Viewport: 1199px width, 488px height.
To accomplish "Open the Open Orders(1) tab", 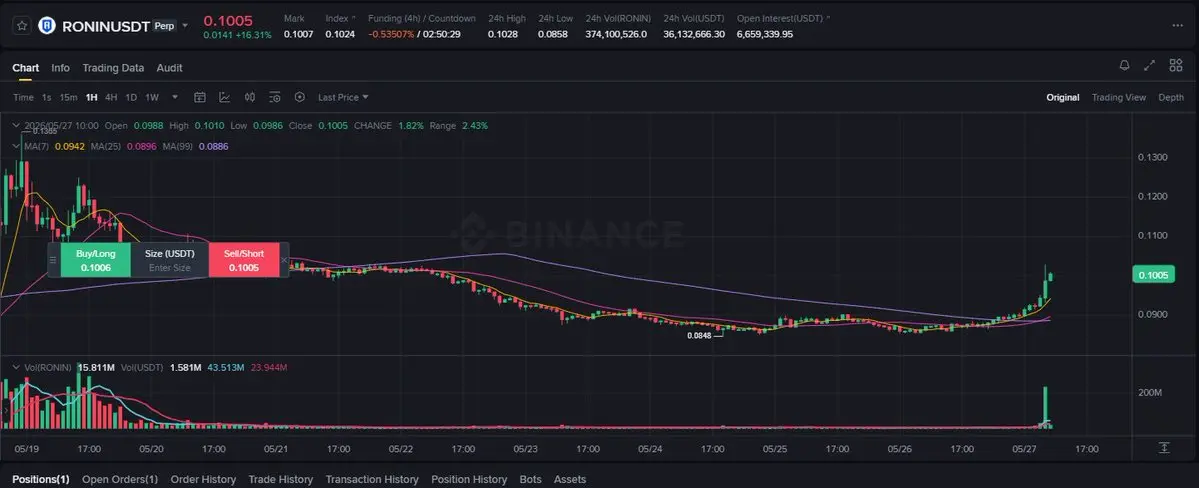I will pyautogui.click(x=120, y=480).
